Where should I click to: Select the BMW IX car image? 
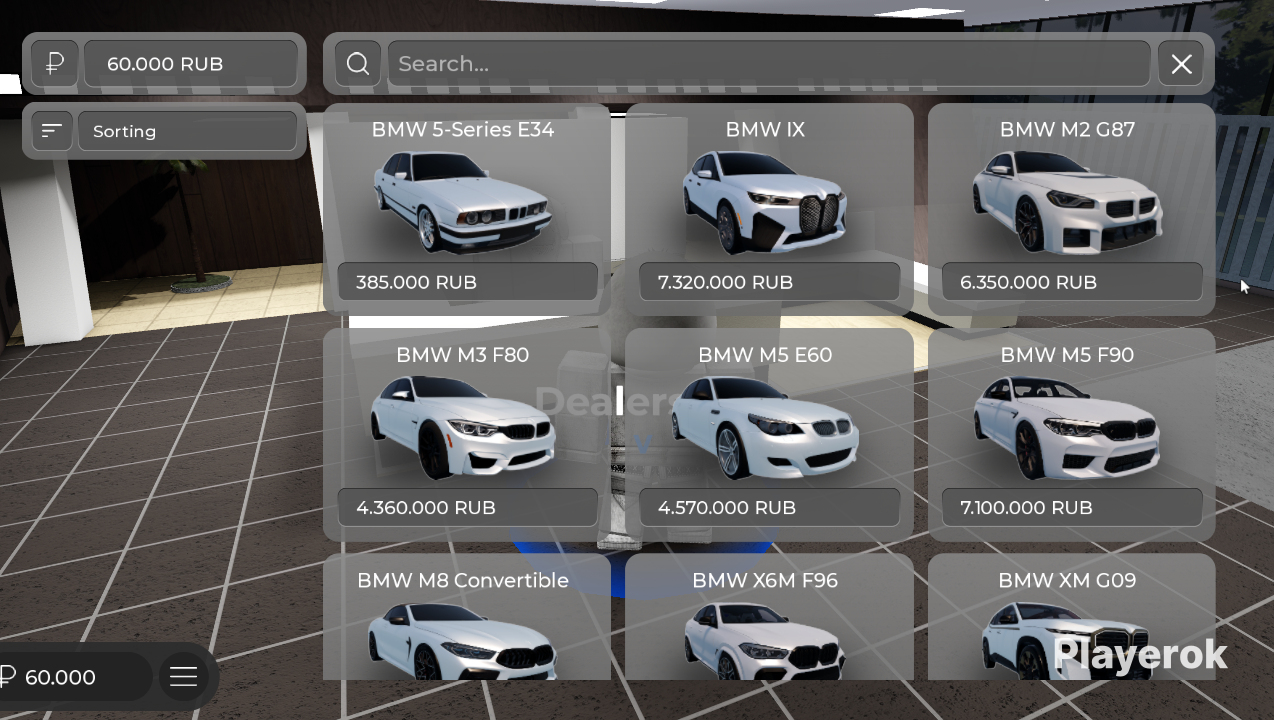766,202
